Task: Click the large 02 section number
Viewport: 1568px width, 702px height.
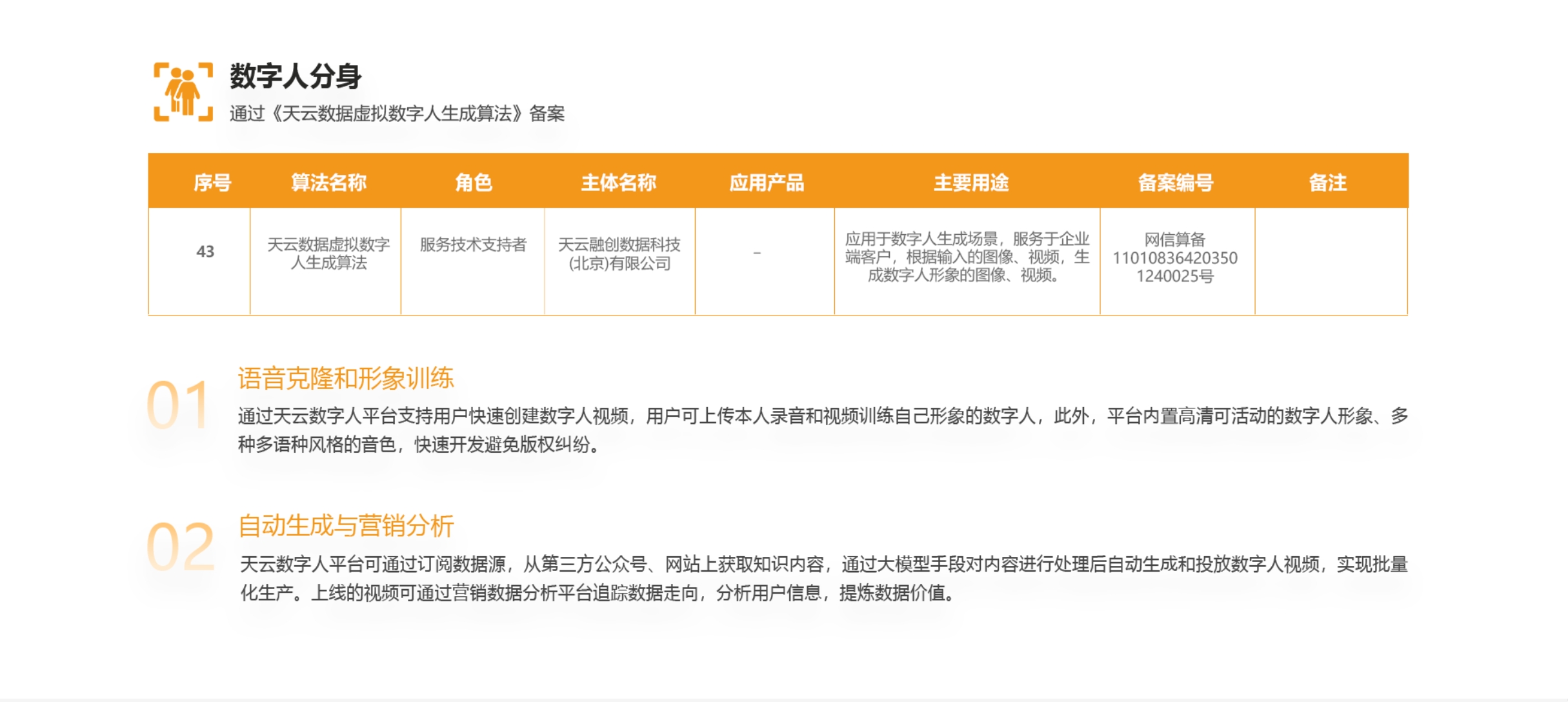Action: [181, 547]
